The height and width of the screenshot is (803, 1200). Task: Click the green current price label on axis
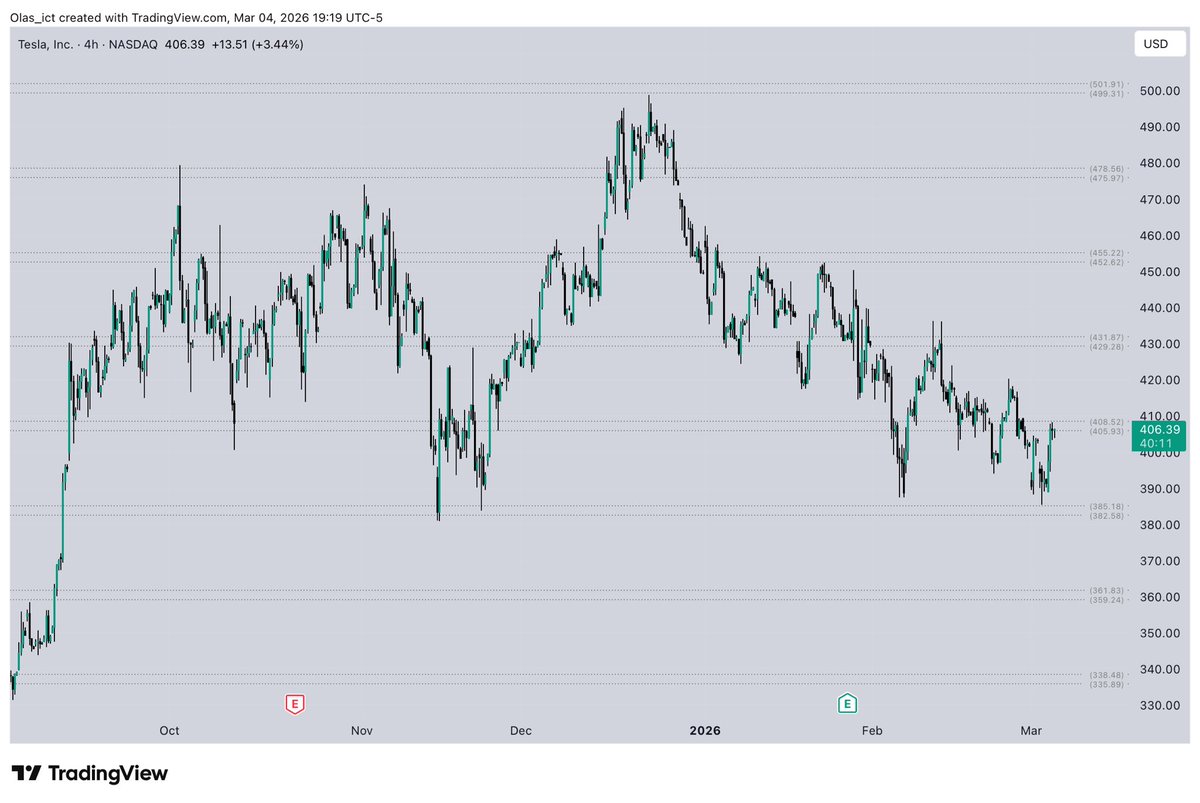point(1158,436)
